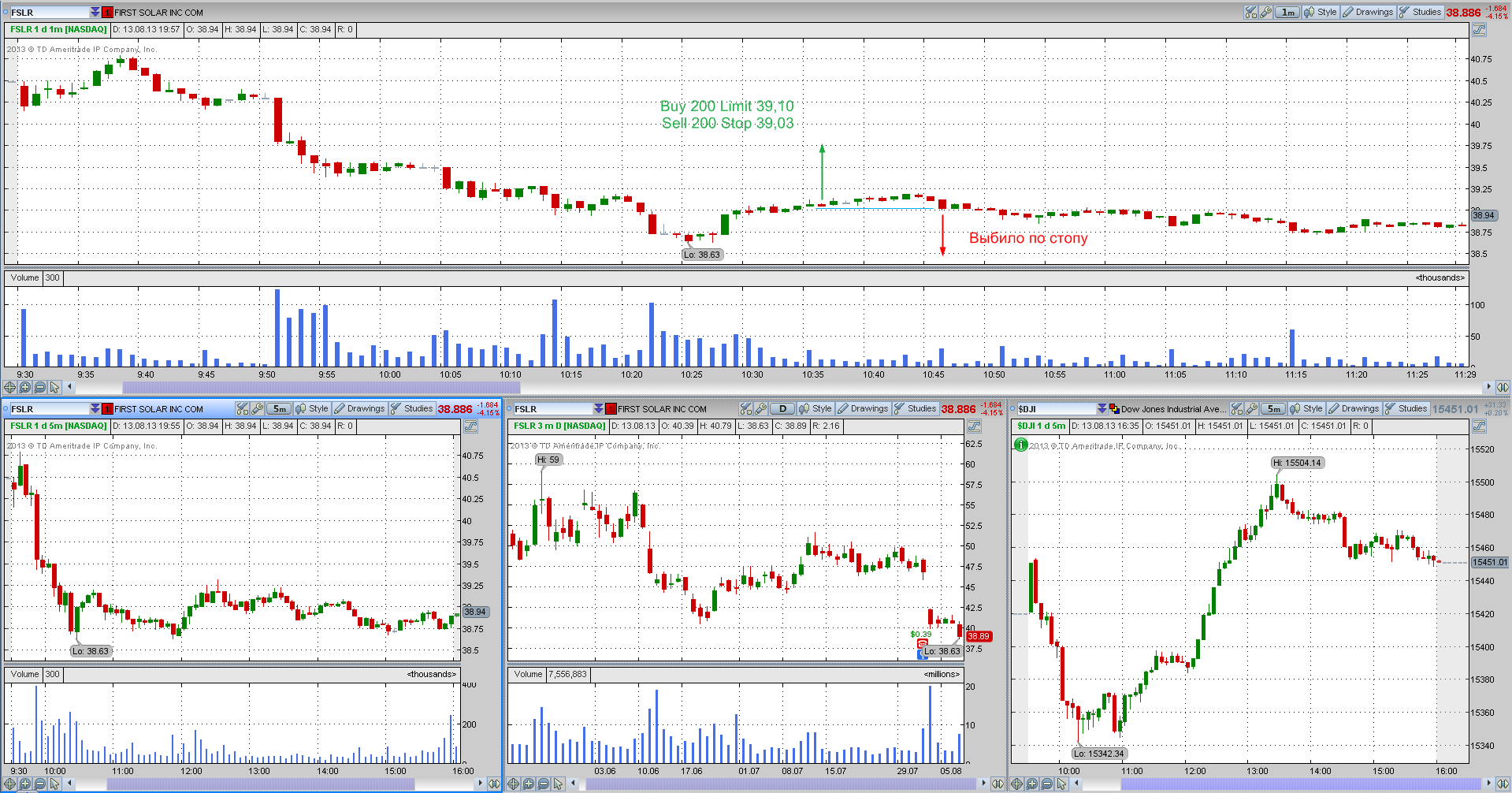Click horizontal scrollbar thumb under top 1m chart
Image resolution: width=1512 pixels, height=793 pixels.
click(321, 387)
